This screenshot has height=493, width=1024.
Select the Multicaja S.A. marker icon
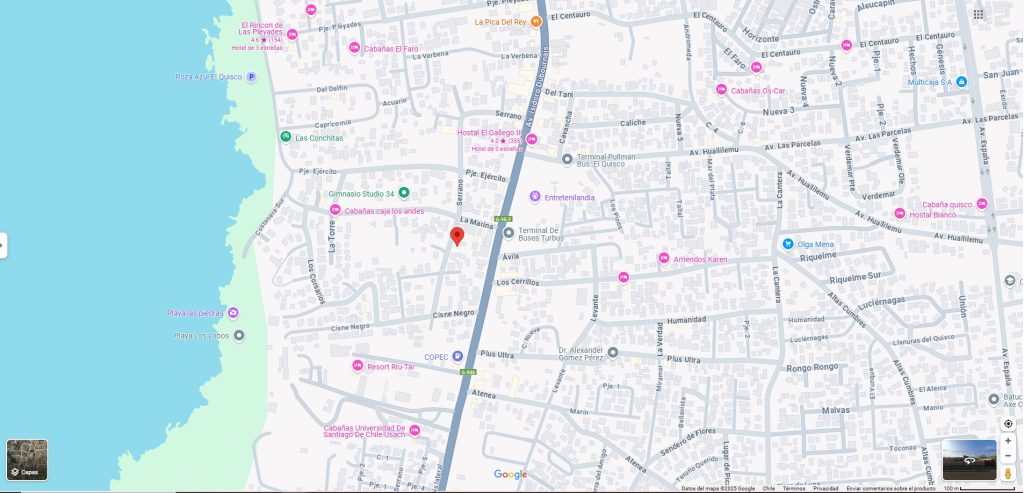click(x=961, y=82)
